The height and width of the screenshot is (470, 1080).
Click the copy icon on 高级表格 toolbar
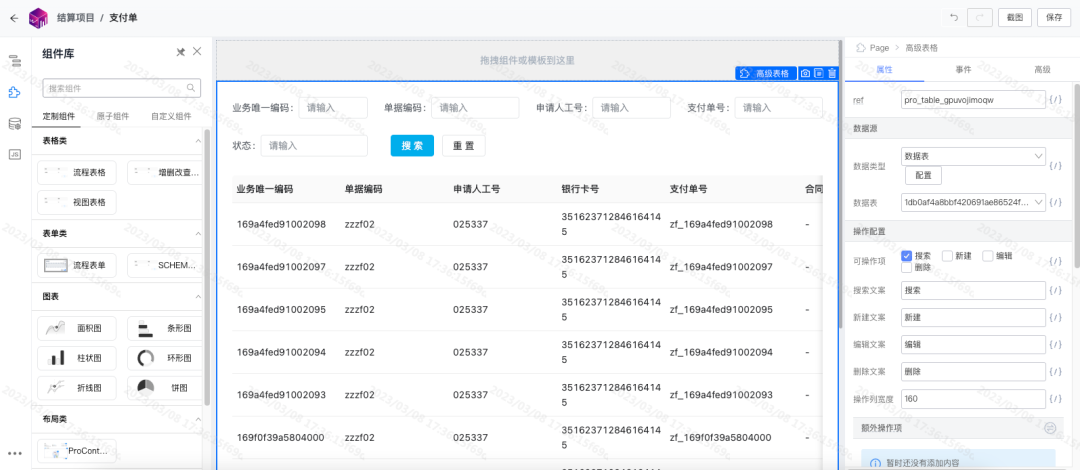(x=819, y=74)
